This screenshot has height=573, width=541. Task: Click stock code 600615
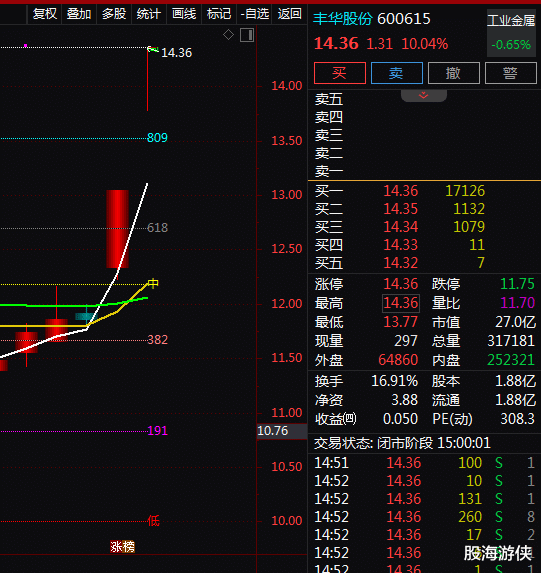(x=404, y=19)
